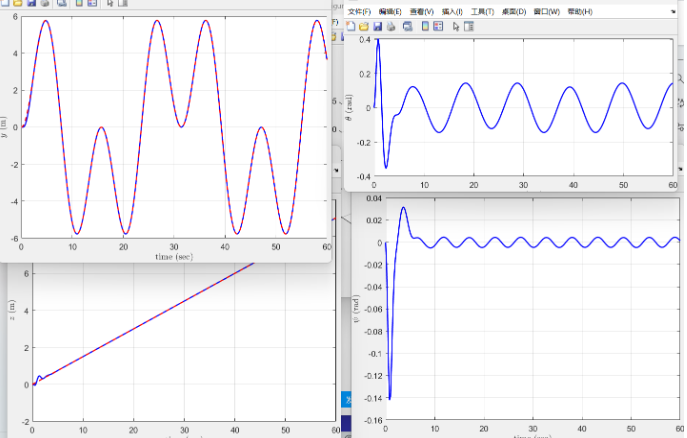The width and height of the screenshot is (687, 438).
Task: Click the 'ψ (rad)' axis label
Action: pyautogui.click(x=356, y=309)
